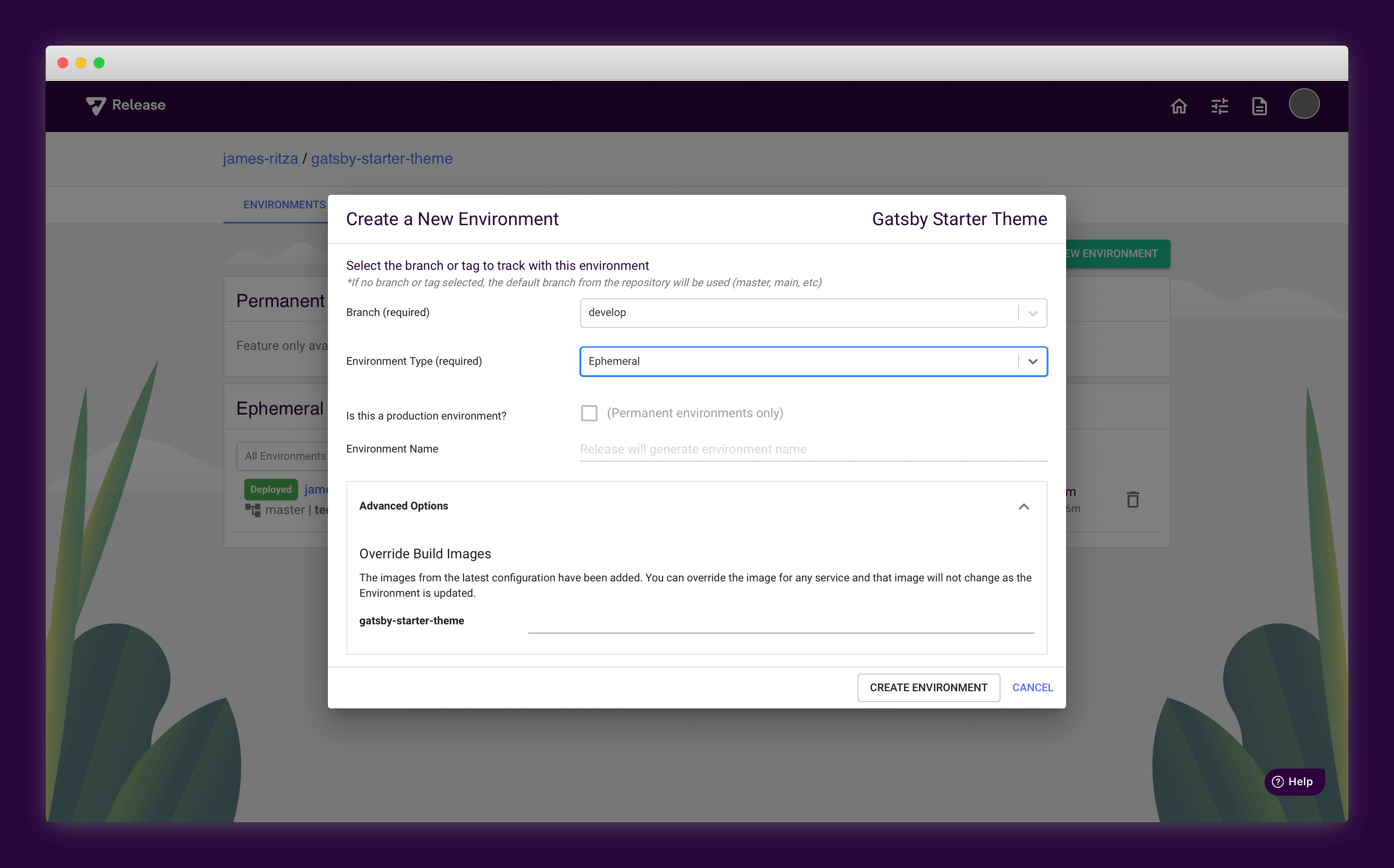Click the green macOS fullscreen button
The width and height of the screenshot is (1394, 868).
[x=100, y=62]
